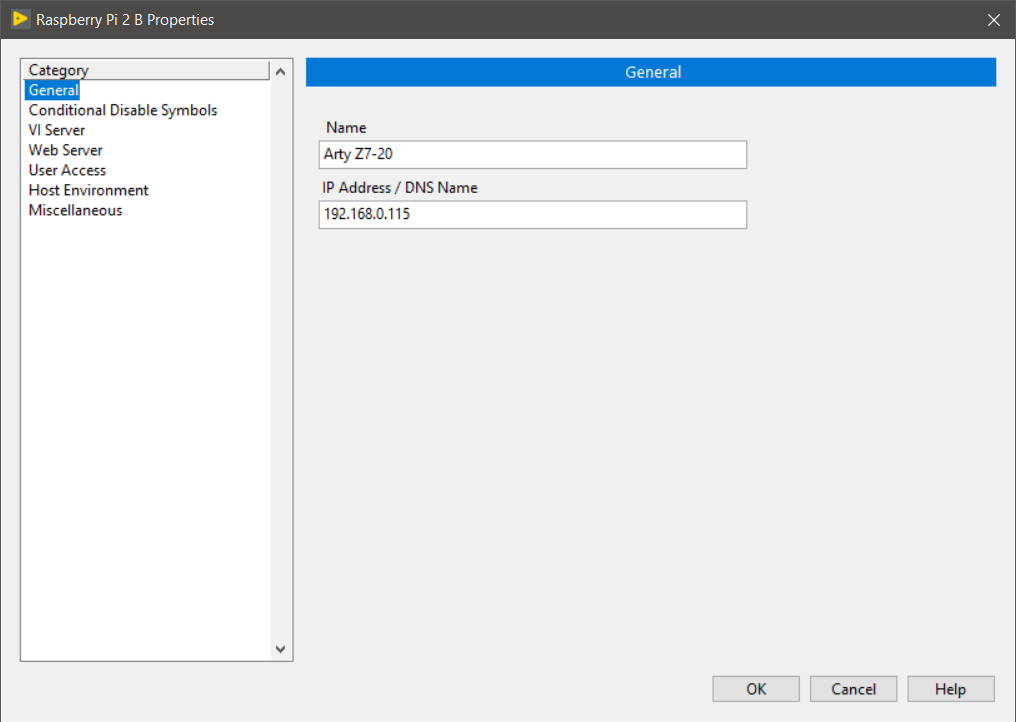The image size is (1016, 722).
Task: Confirm changes with the OK button
Action: (756, 689)
